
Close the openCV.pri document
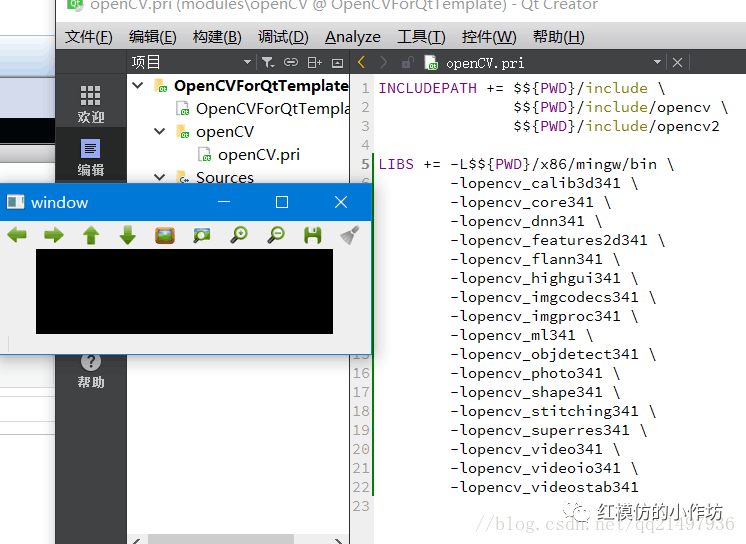[677, 62]
